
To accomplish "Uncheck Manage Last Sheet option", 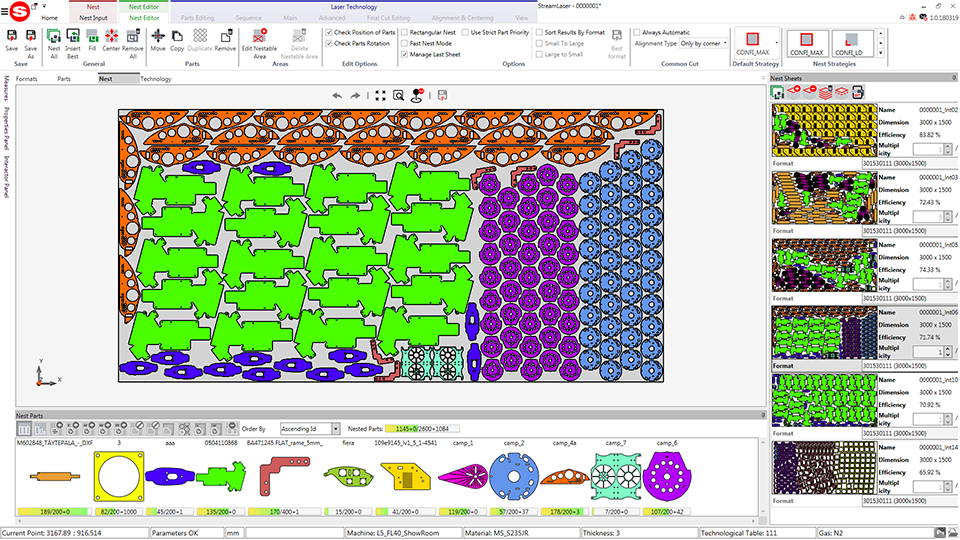I will click(404, 55).
